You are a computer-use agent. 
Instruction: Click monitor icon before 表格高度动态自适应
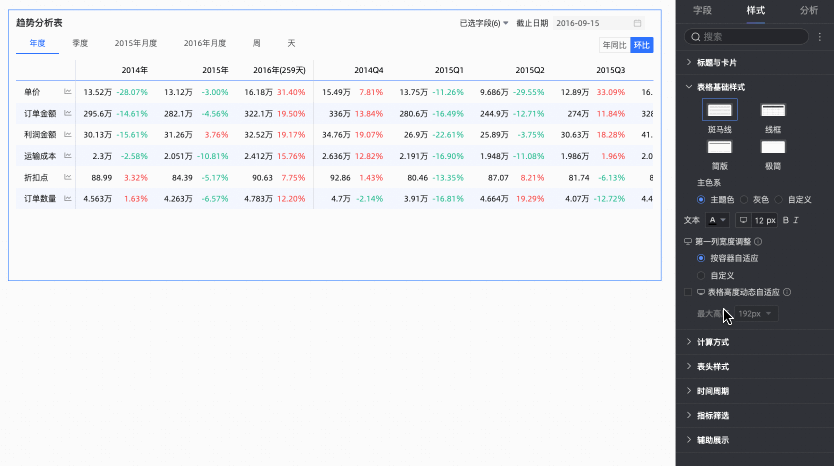tap(701, 292)
